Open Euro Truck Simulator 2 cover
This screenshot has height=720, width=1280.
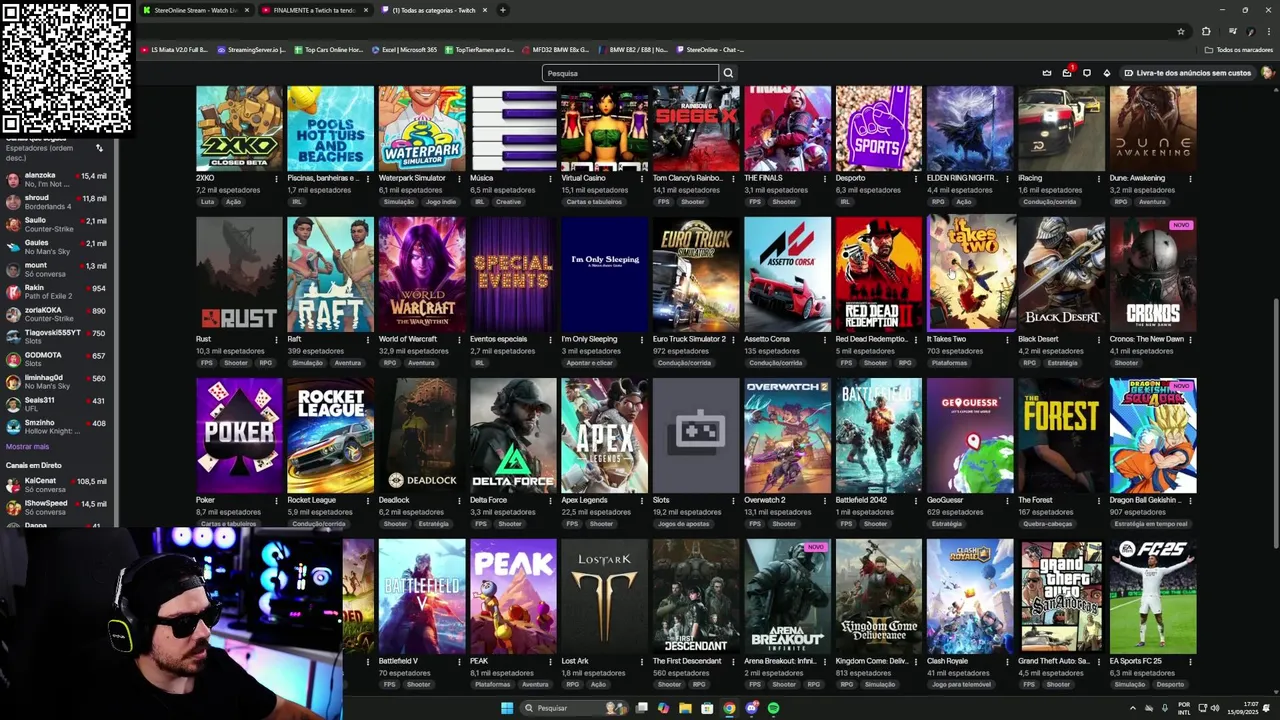696,274
